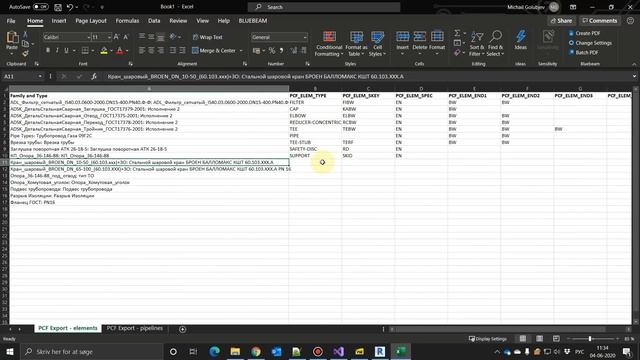Viewport: 640px width, 360px height.
Task: Click the Format cells icon
Action: pyautogui.click(x=437, y=37)
